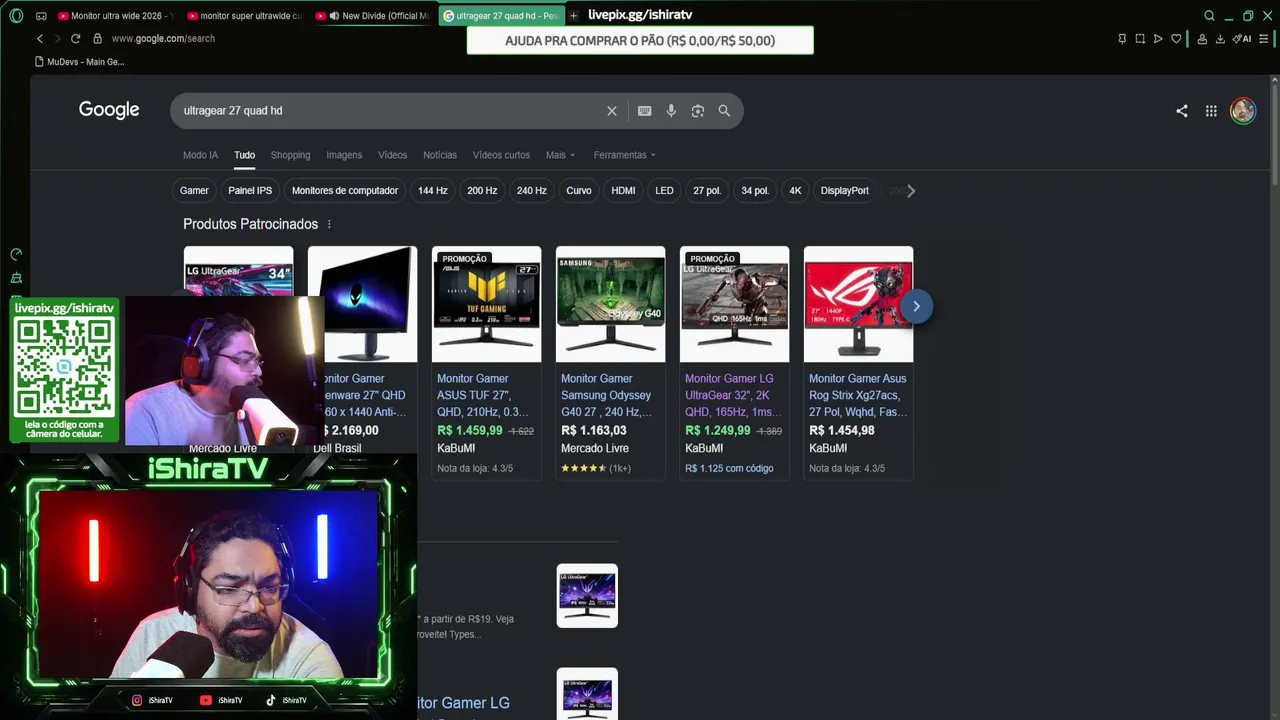
Task: Click the AI assistant icon in the toolbar
Action: [1242, 39]
